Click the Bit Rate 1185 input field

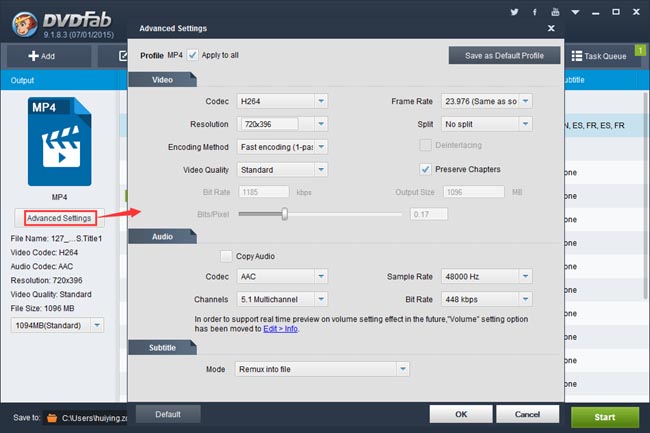(x=264, y=192)
